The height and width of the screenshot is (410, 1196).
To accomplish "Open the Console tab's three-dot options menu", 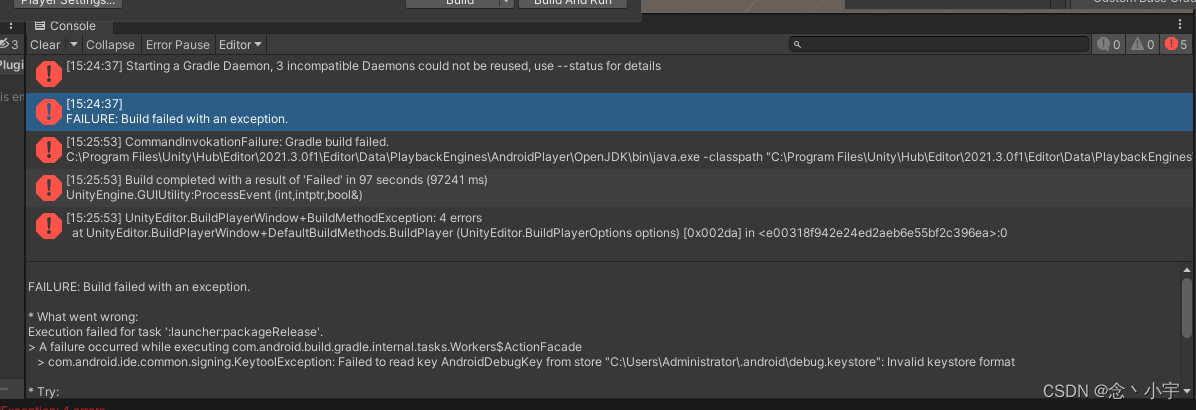I will 1181,25.
